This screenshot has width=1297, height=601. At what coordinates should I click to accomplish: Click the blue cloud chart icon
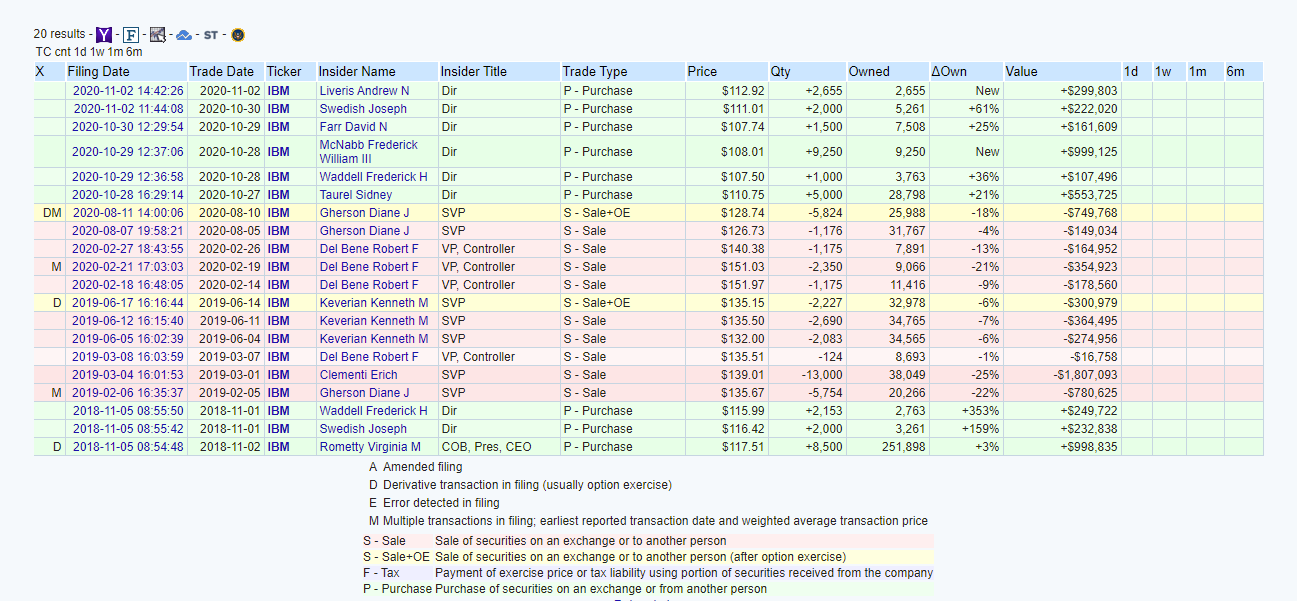(184, 35)
